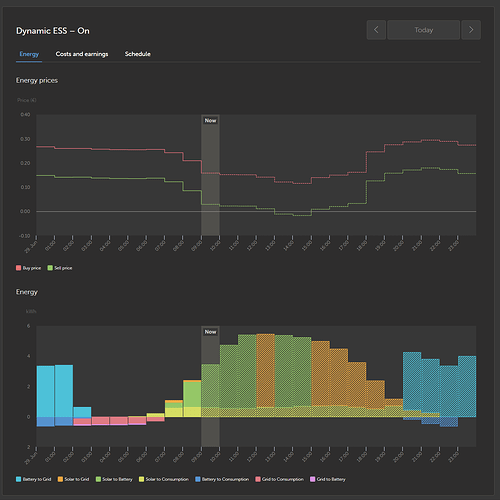Screen dimensions: 500x500
Task: Toggle Battery to Consumption legend entry
Action: click(x=222, y=479)
